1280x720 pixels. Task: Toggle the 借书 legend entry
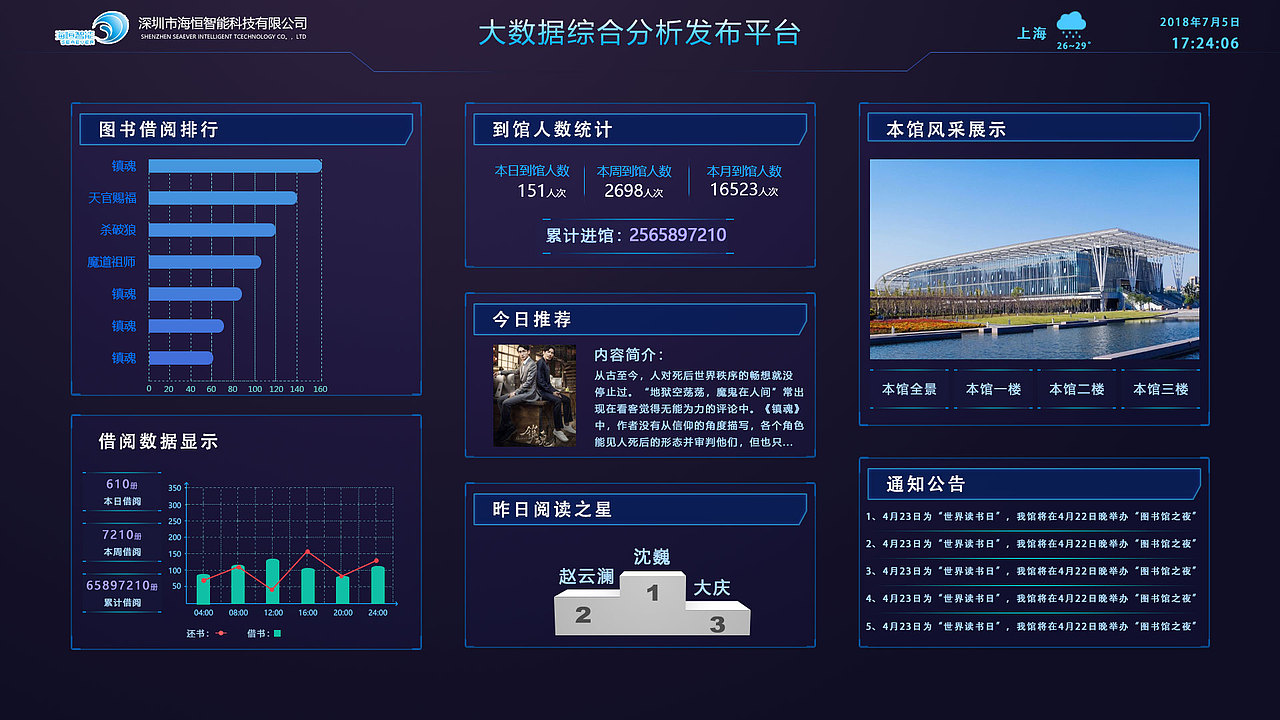coord(265,633)
